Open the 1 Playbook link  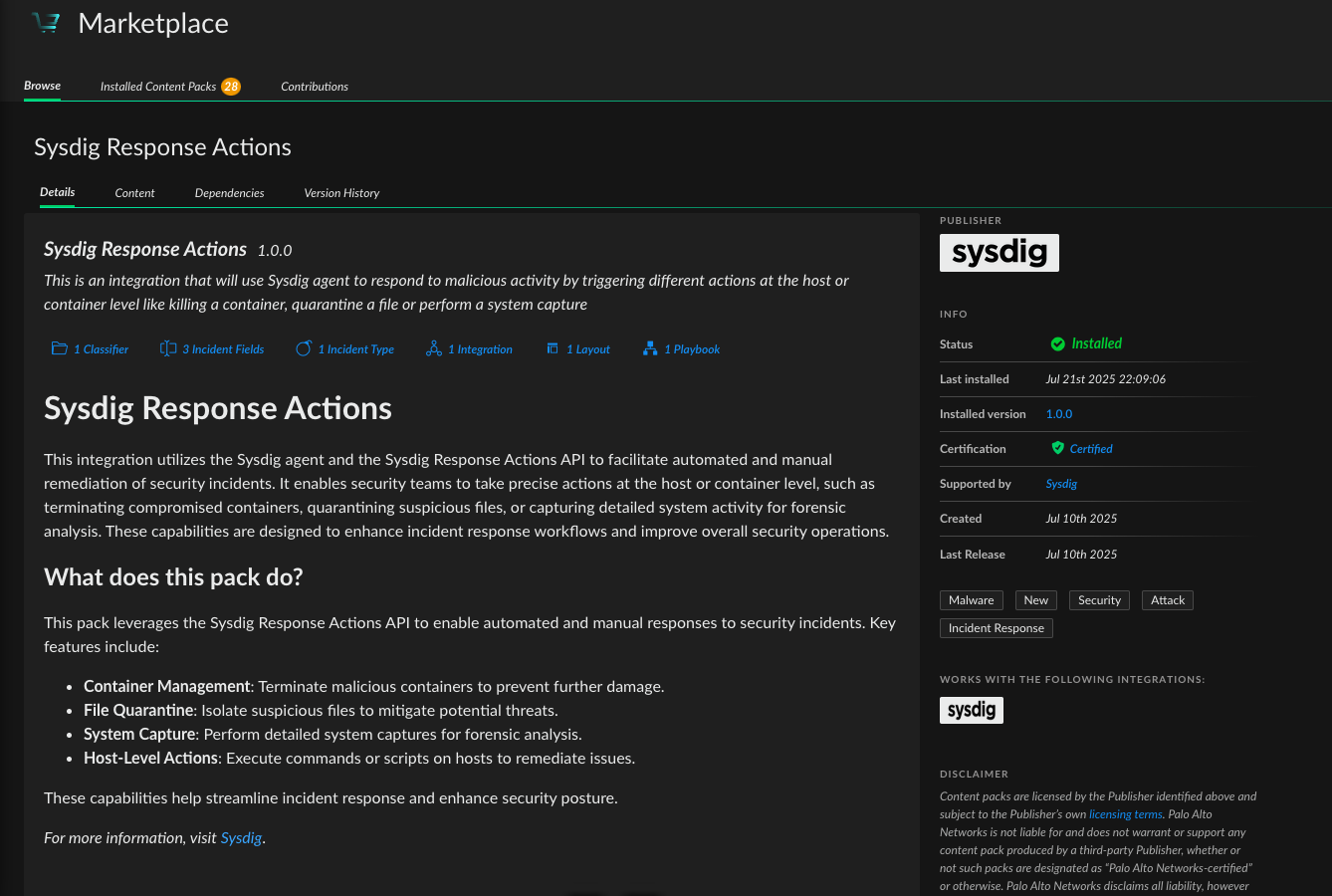pos(692,349)
